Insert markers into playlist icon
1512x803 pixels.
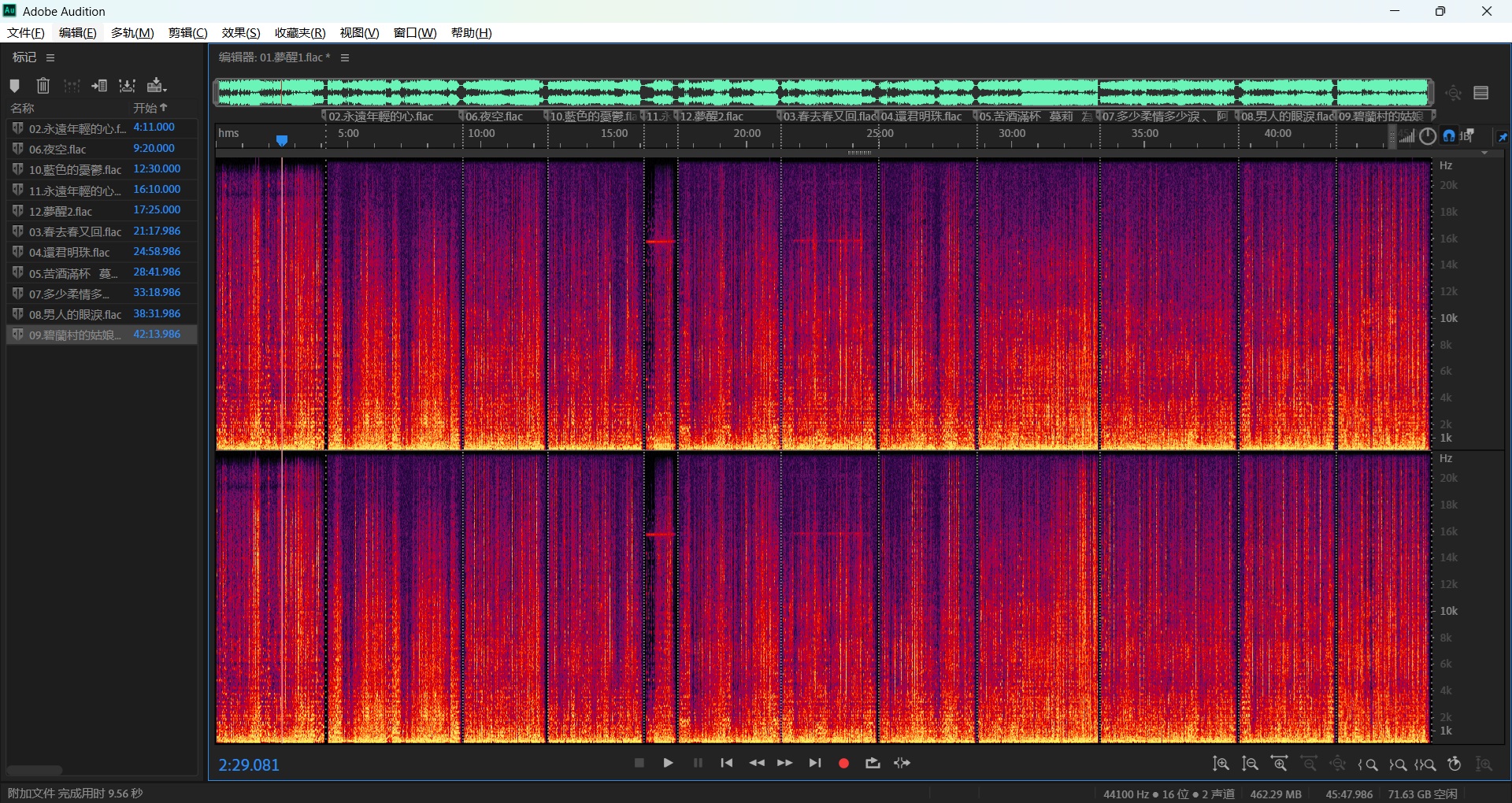99,86
